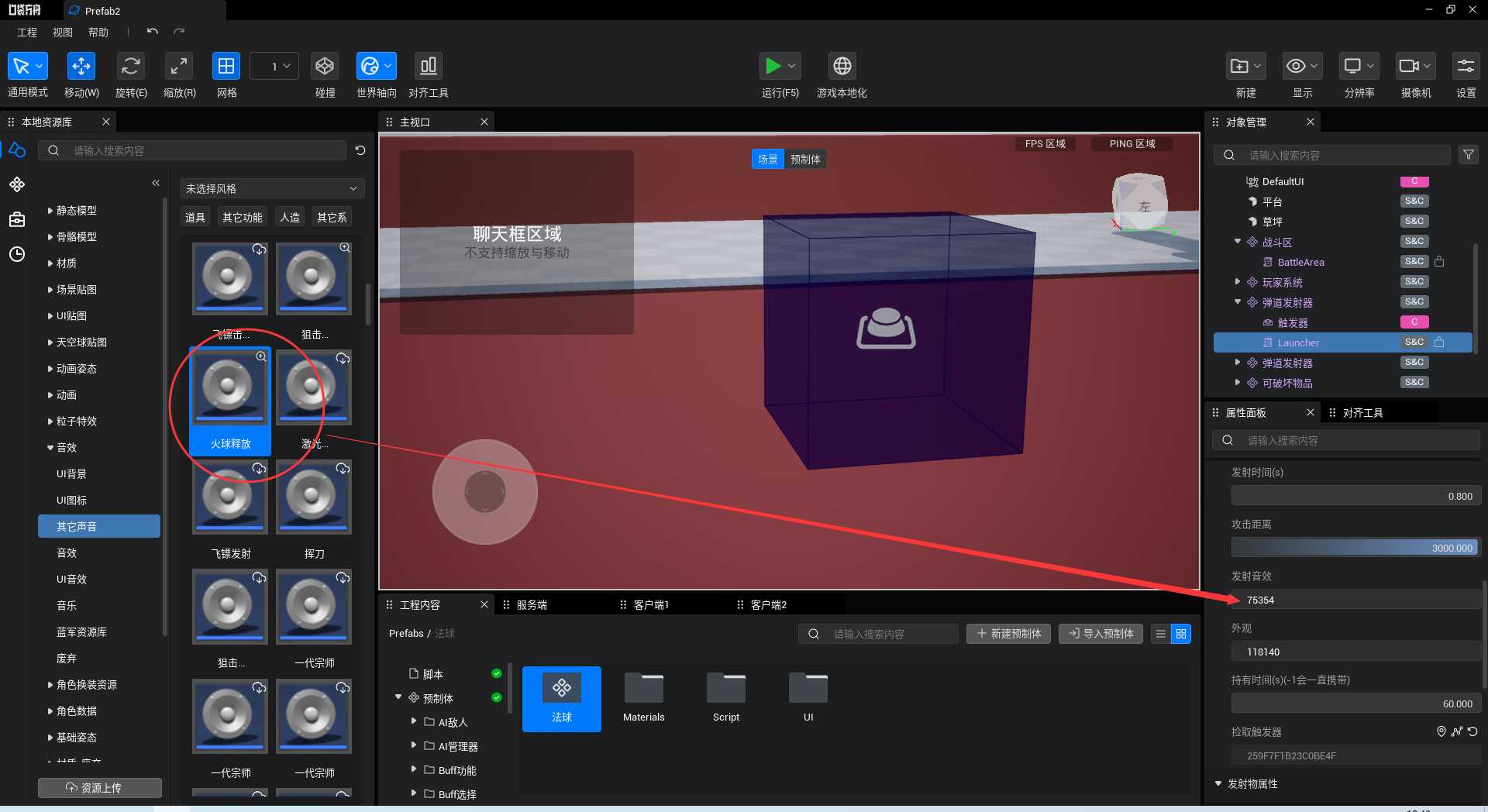
Task: Switch project content to grid view
Action: tap(1181, 634)
